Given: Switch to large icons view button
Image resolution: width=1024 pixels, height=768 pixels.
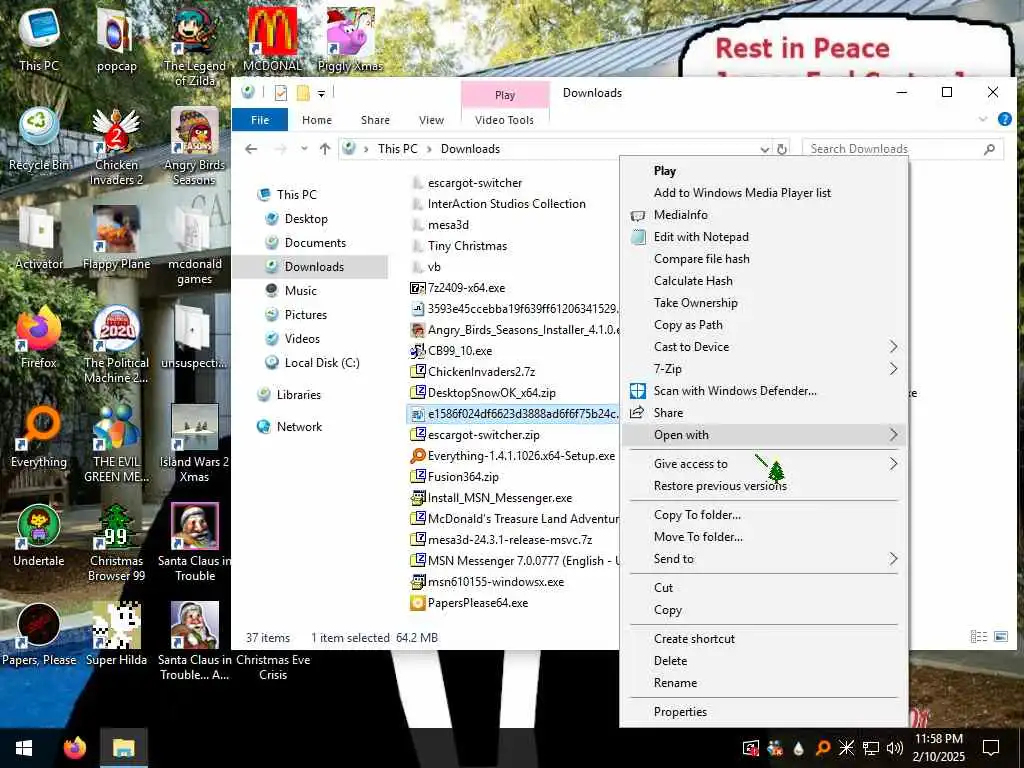Looking at the screenshot, I should coord(1000,637).
